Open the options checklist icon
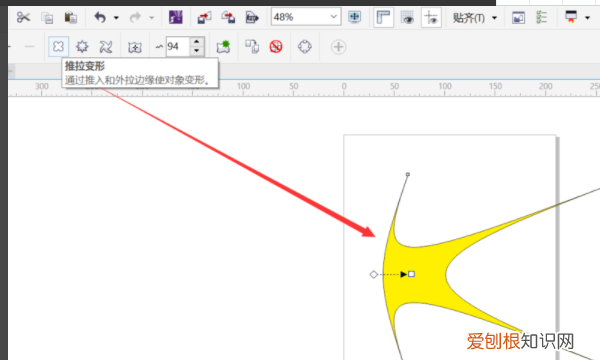The image size is (600, 360). [541, 17]
